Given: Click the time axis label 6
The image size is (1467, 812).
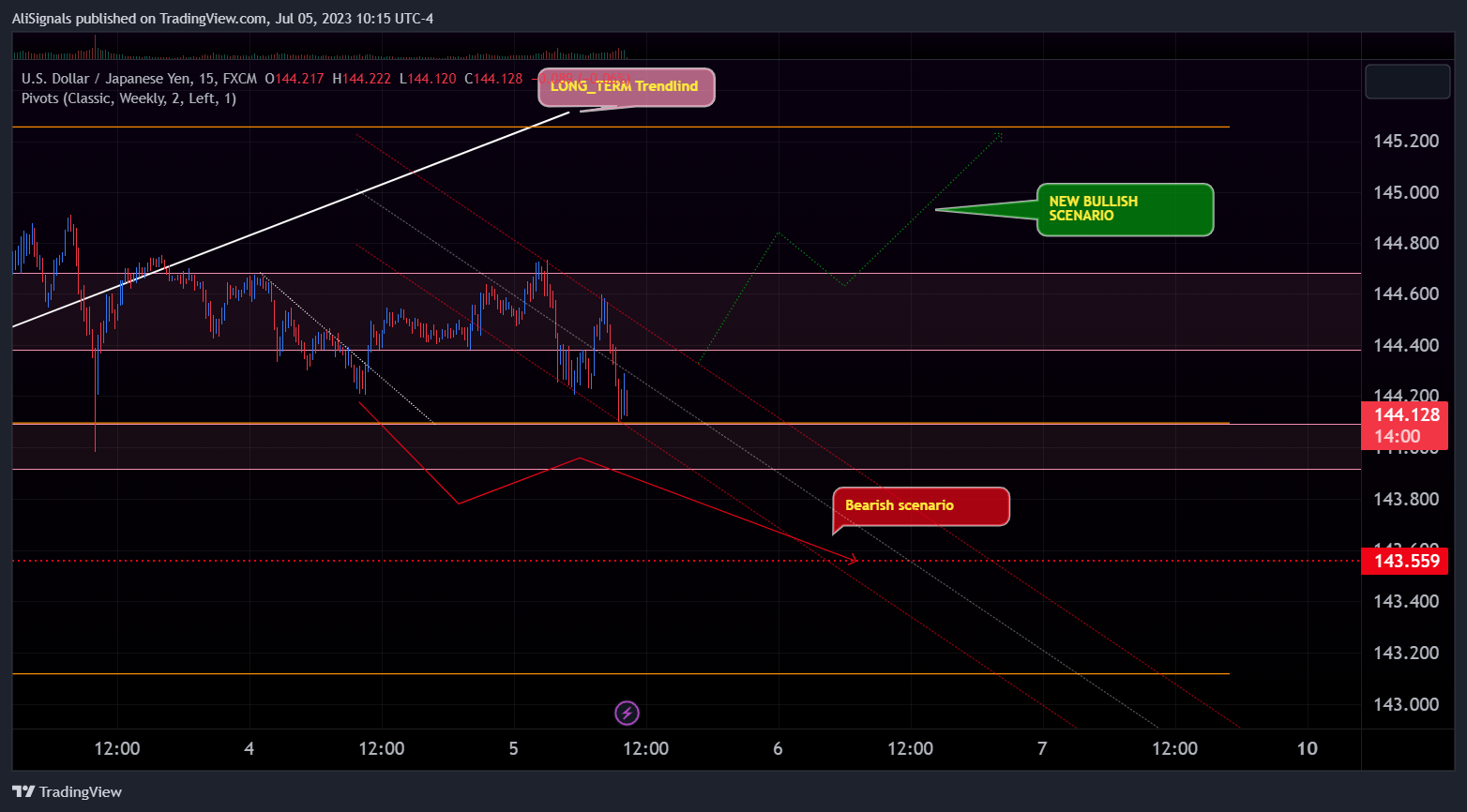Looking at the screenshot, I should [x=778, y=748].
